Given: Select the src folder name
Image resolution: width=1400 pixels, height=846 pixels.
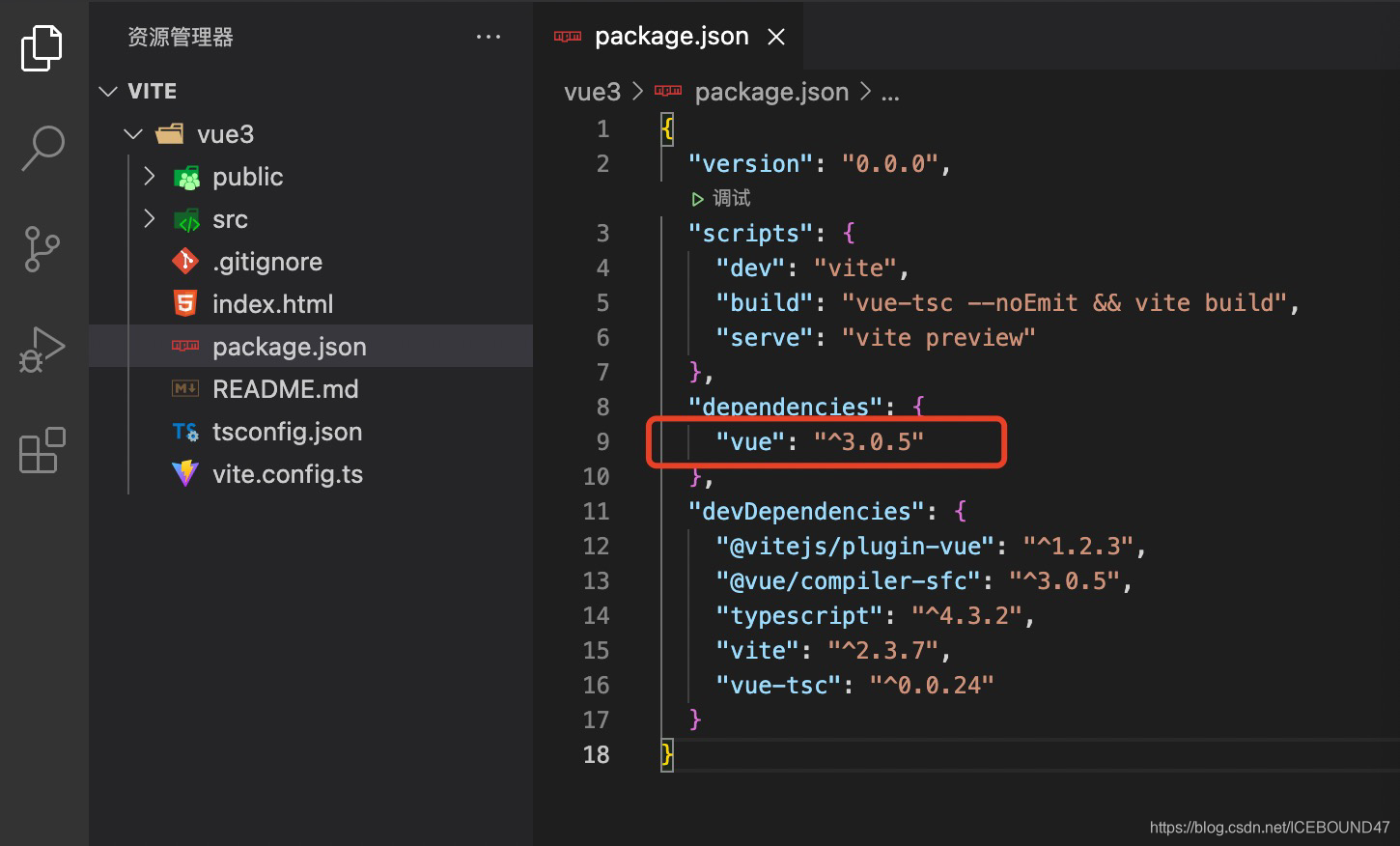Looking at the screenshot, I should click(230, 219).
